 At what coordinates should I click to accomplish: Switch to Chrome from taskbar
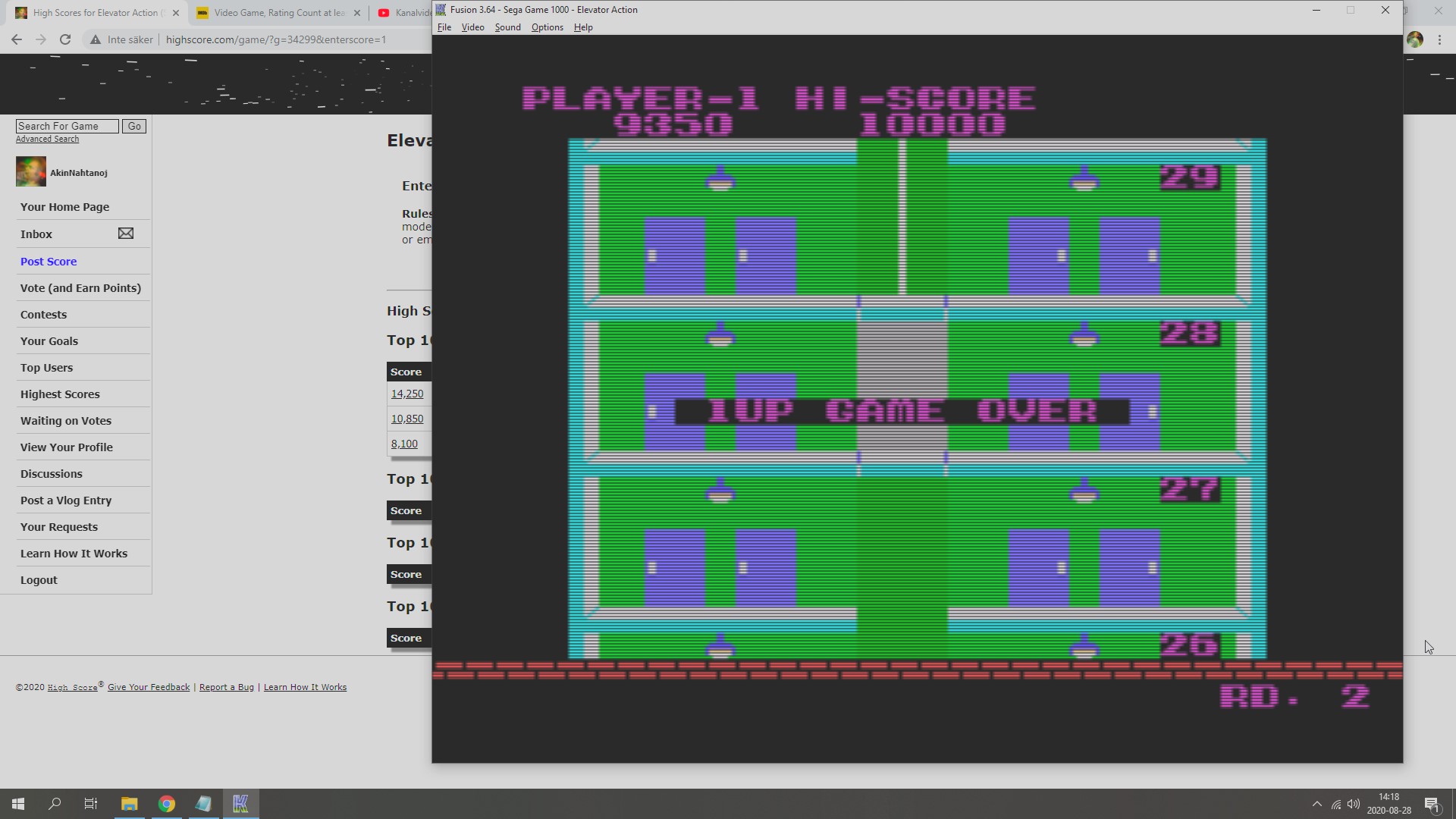coord(167,804)
